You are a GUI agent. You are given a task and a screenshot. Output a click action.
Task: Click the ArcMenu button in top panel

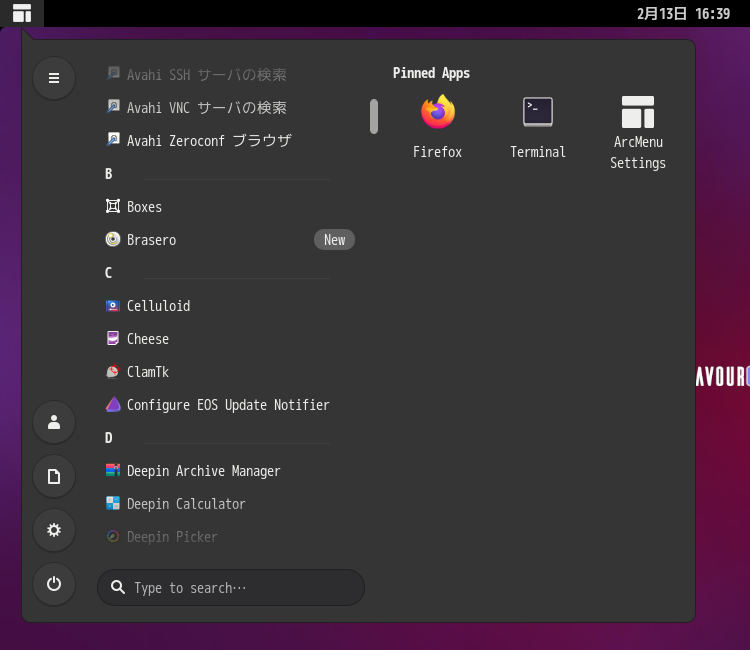pos(22,13)
